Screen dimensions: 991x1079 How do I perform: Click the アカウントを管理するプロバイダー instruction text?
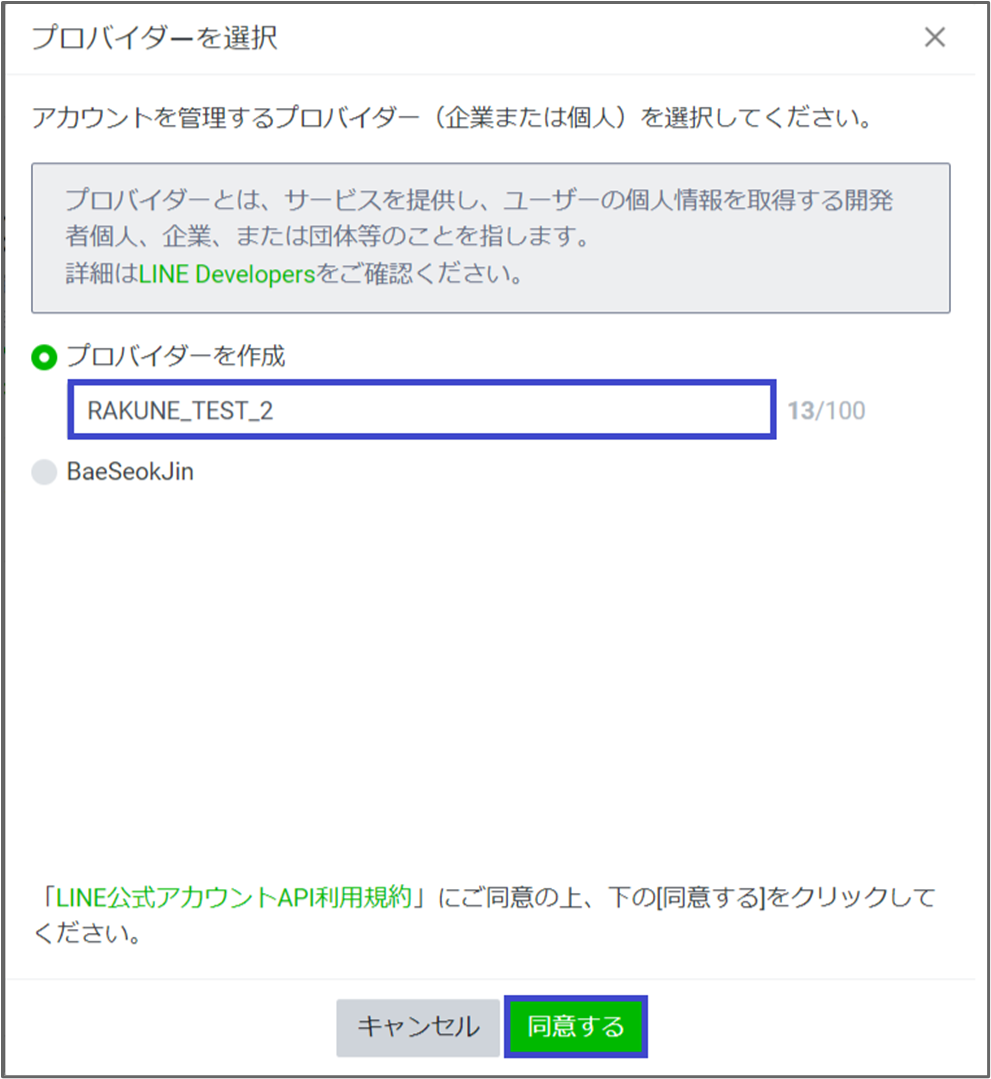coord(452,118)
